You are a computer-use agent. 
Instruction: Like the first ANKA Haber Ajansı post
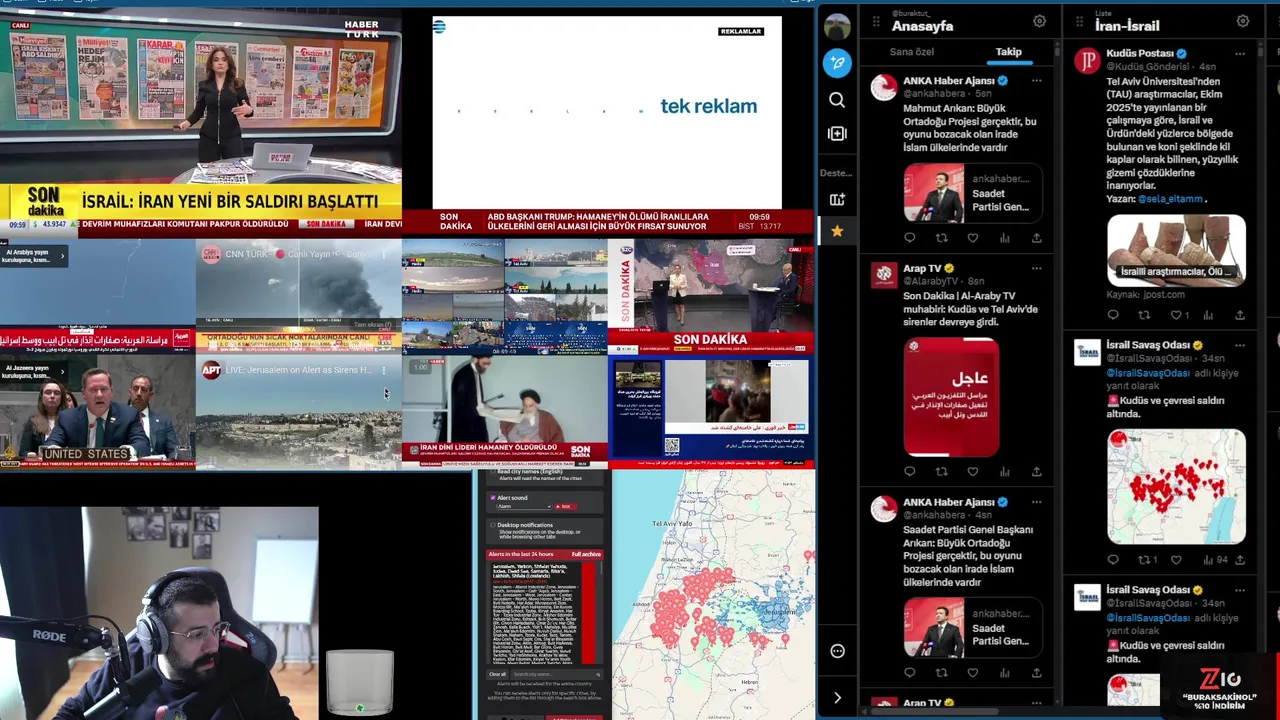(972, 238)
